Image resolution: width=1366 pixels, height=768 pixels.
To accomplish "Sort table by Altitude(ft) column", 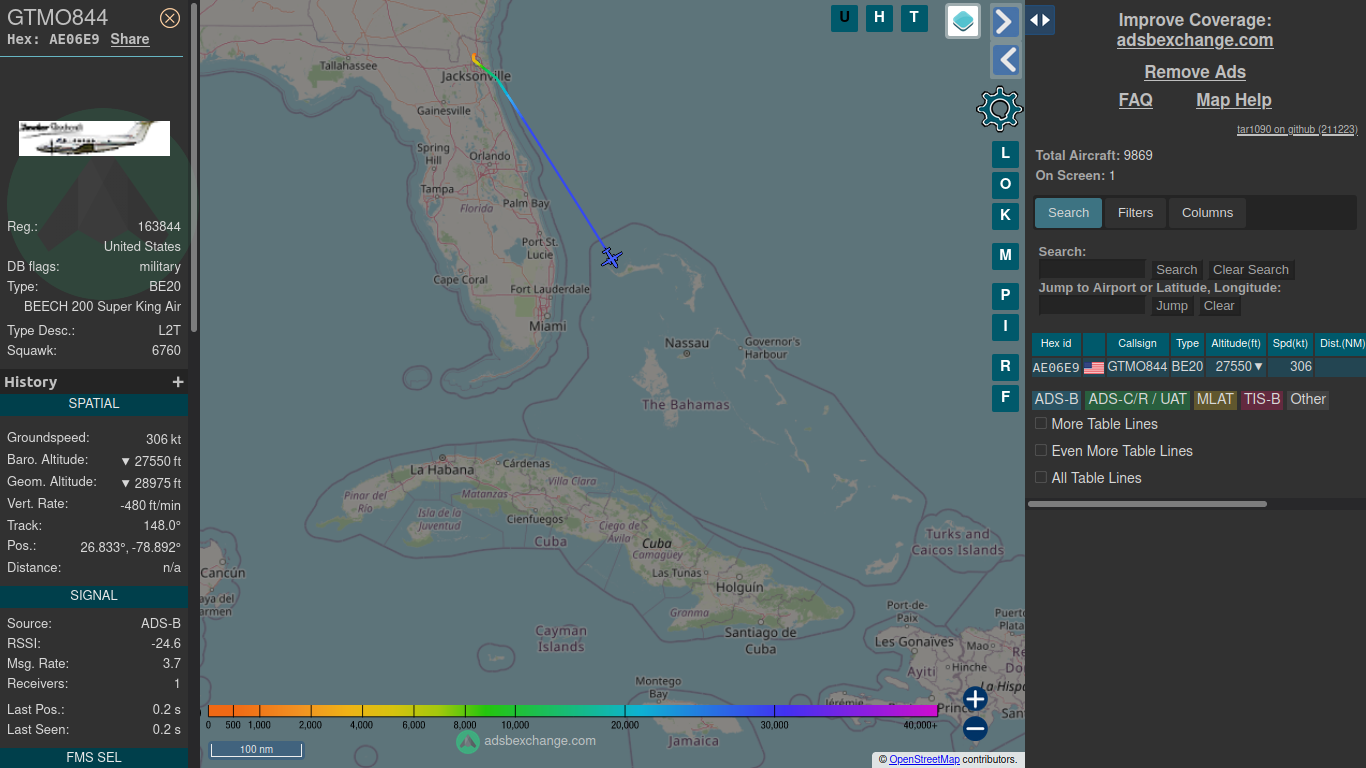I will tap(1236, 344).
